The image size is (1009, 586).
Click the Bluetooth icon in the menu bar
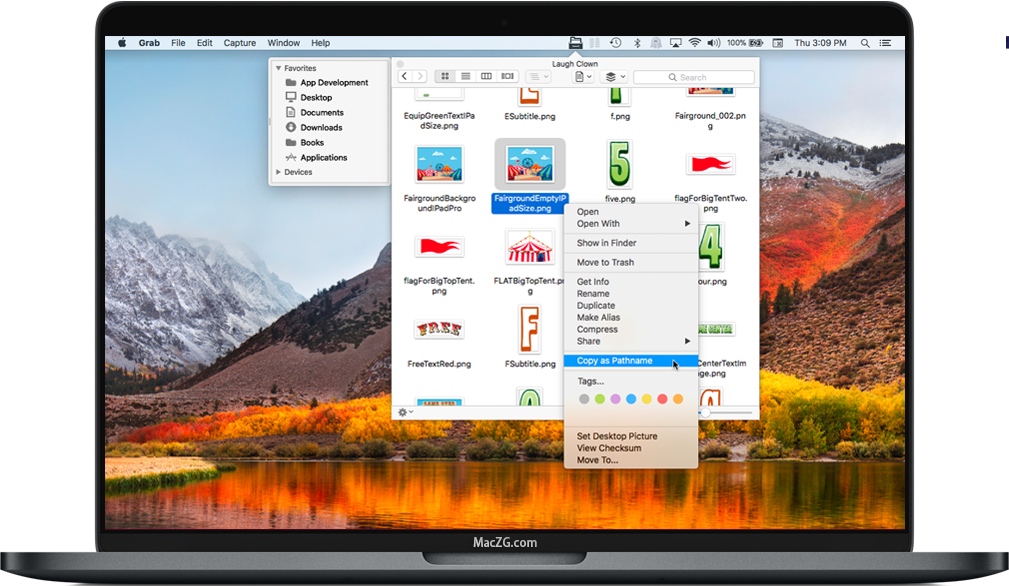[636, 43]
